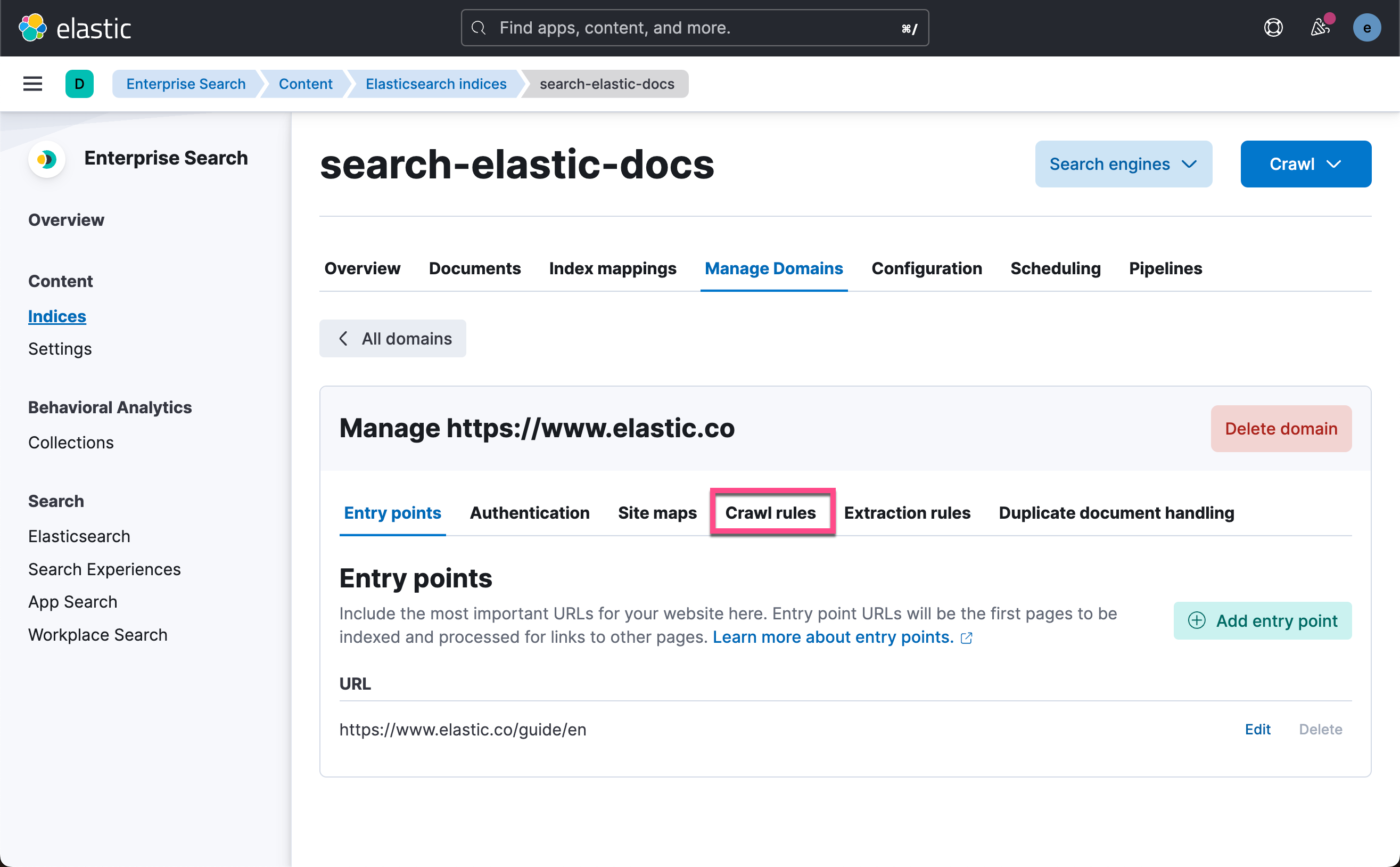Click the search-elastic-docs breadcrumb
The height and width of the screenshot is (867, 1400).
click(x=607, y=84)
